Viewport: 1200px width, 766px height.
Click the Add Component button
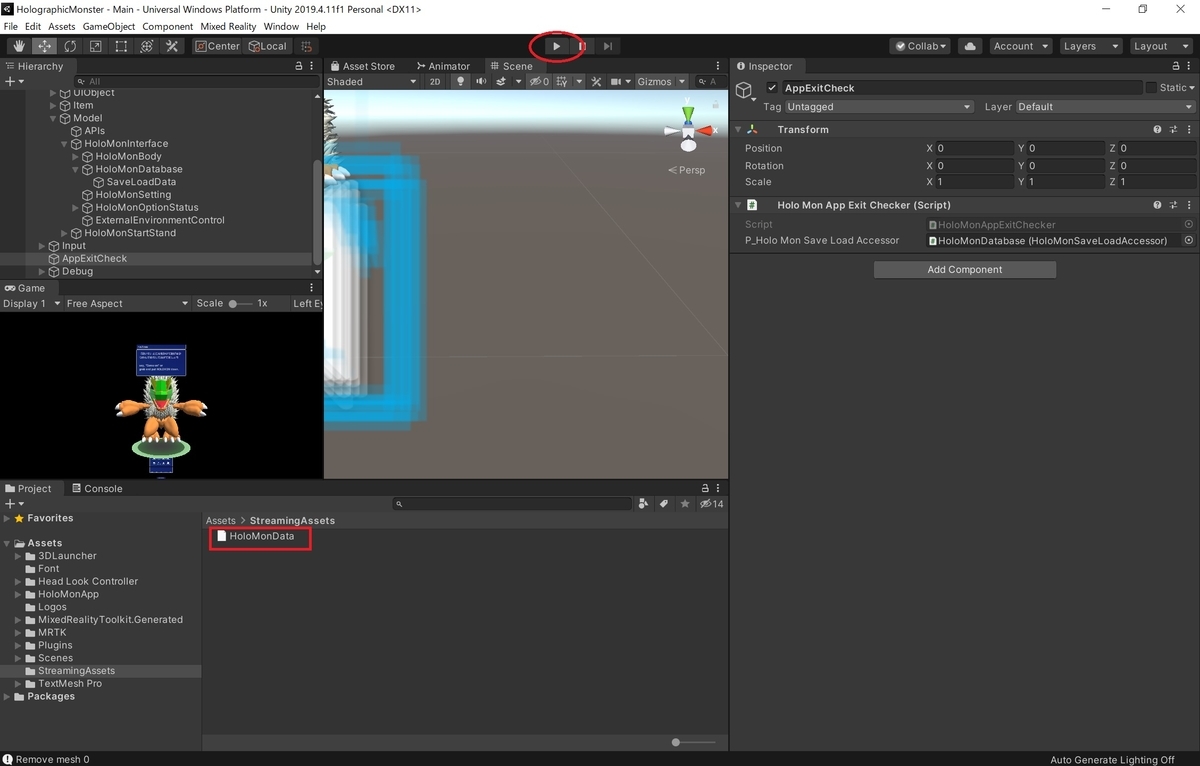[x=965, y=270]
